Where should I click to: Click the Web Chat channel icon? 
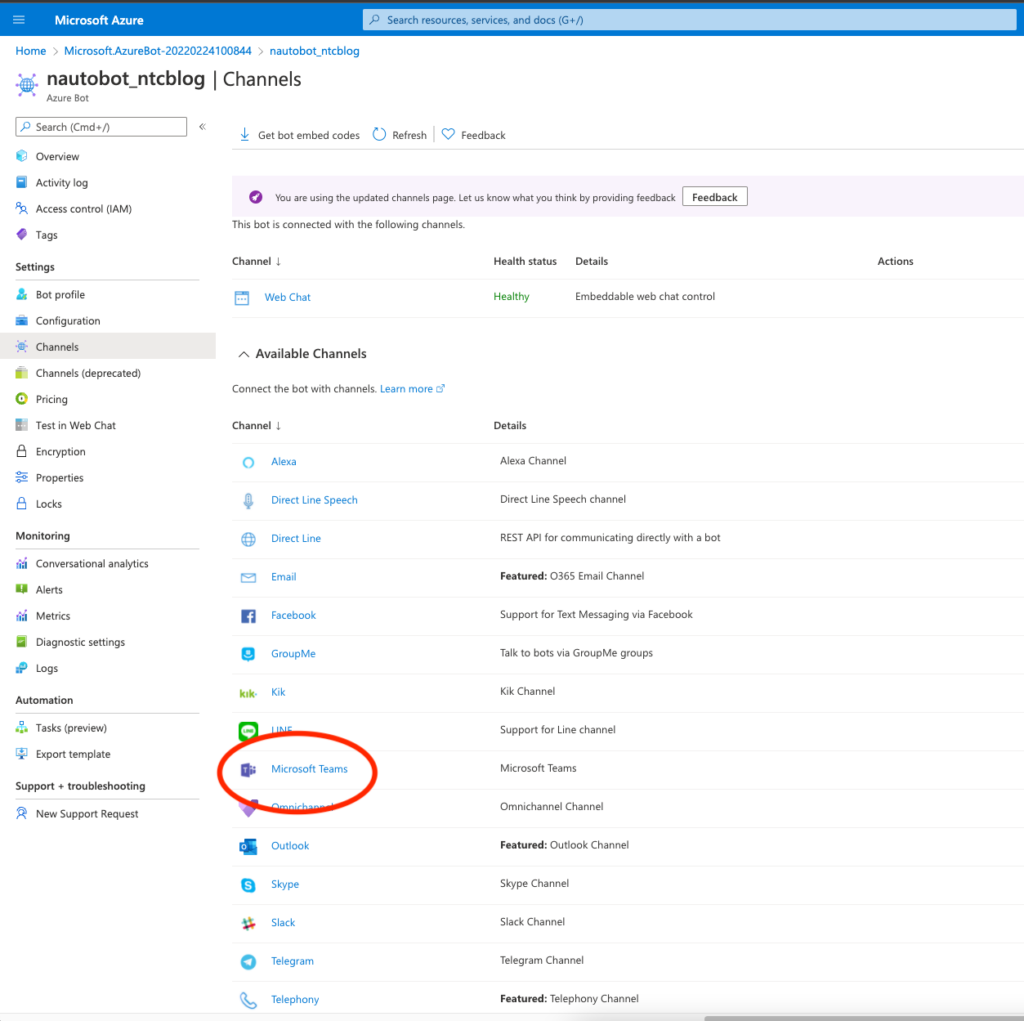click(x=242, y=298)
